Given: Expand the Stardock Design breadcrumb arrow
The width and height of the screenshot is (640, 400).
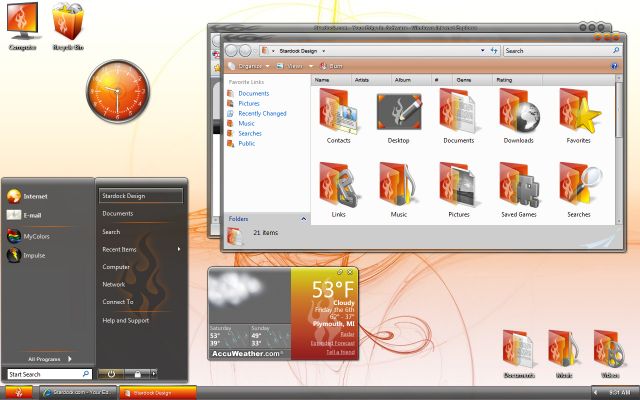Looking at the screenshot, I should point(324,51).
